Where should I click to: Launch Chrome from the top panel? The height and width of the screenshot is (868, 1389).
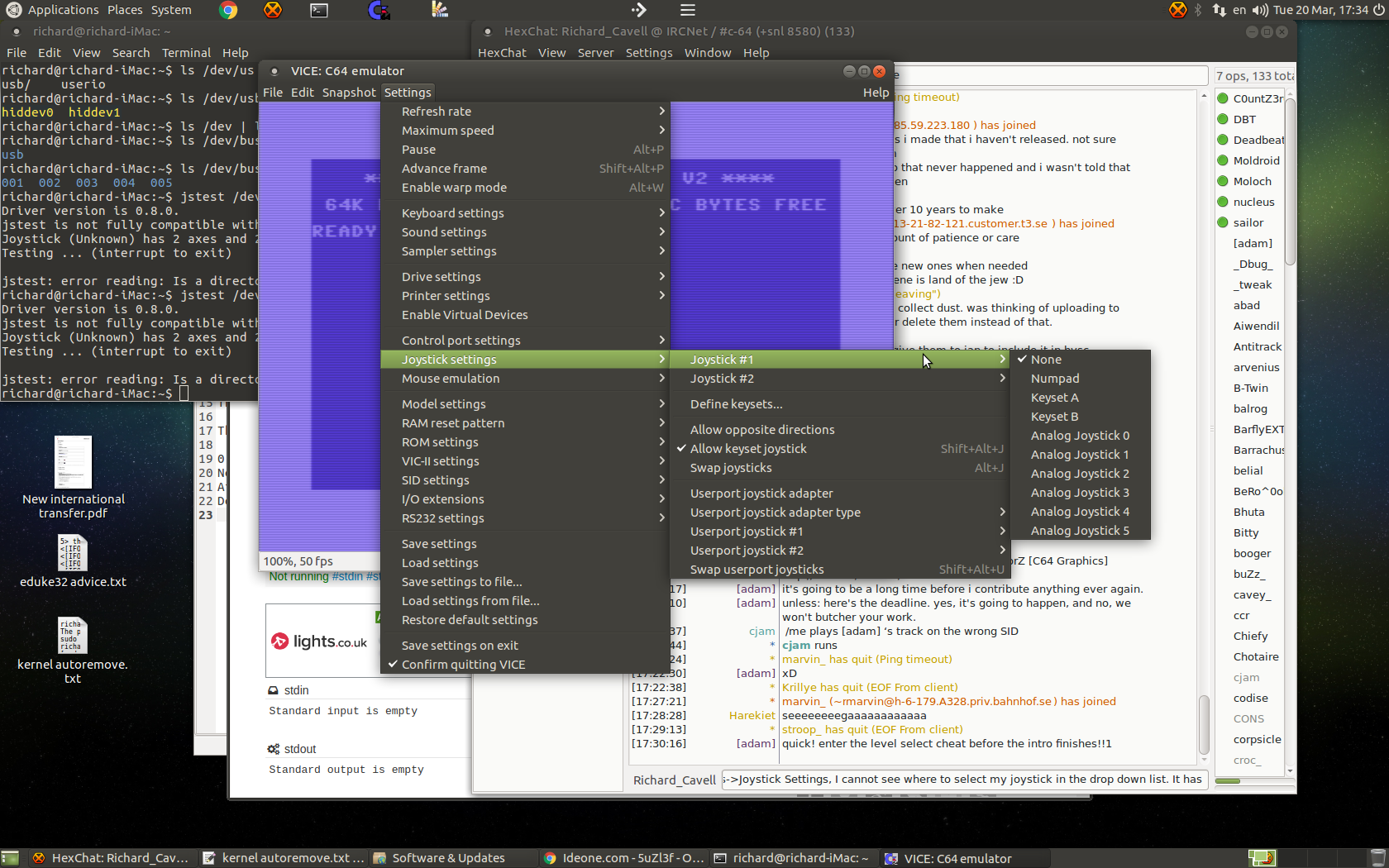228,10
